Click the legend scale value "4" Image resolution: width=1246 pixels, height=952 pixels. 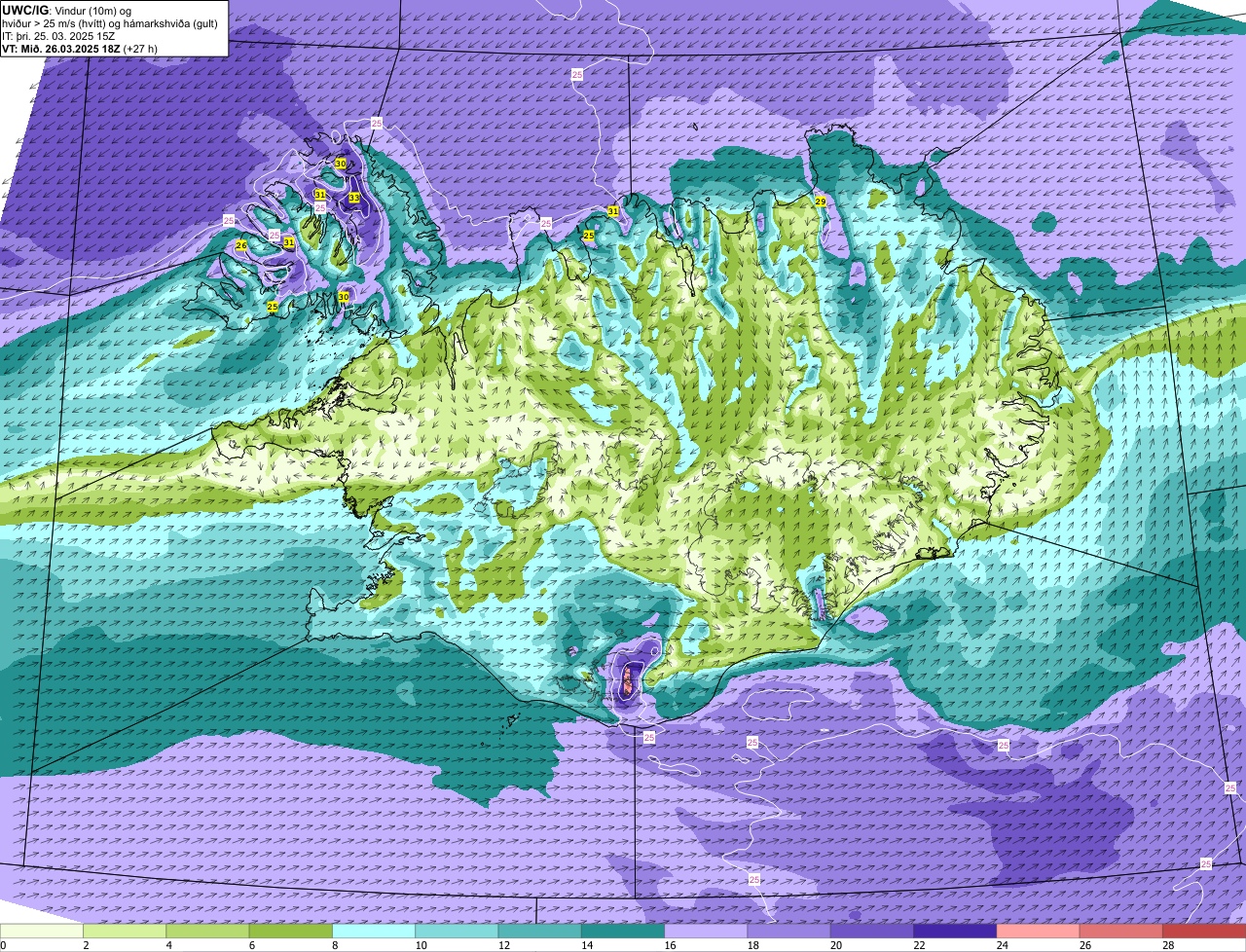[168, 945]
